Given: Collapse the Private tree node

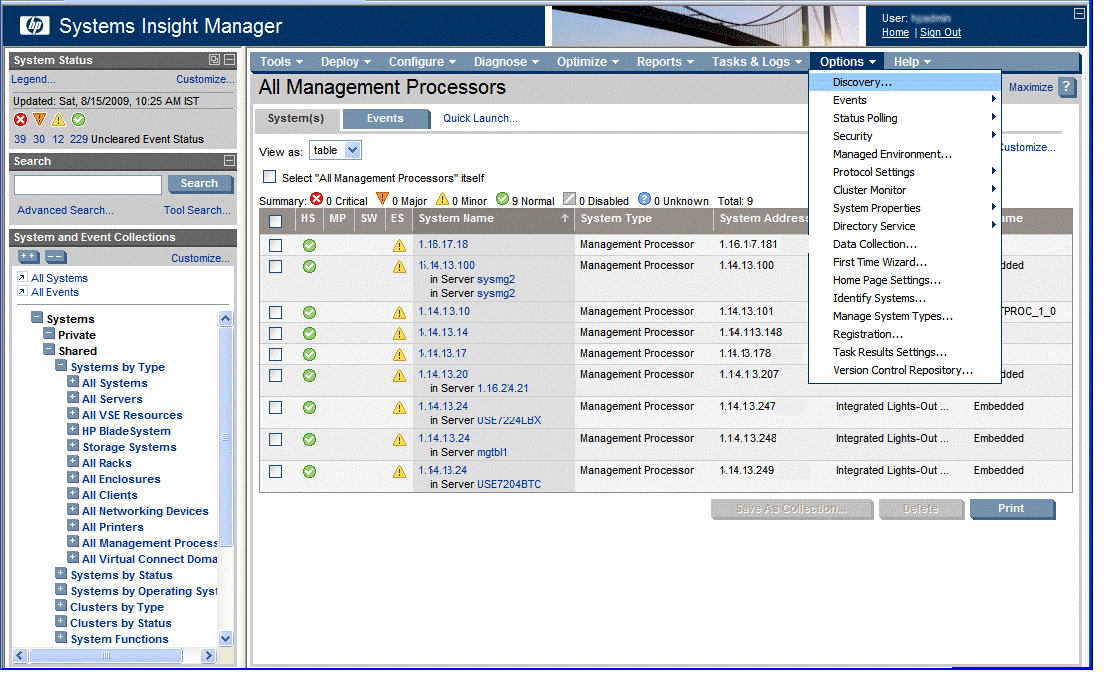Looking at the screenshot, I should click(x=49, y=334).
